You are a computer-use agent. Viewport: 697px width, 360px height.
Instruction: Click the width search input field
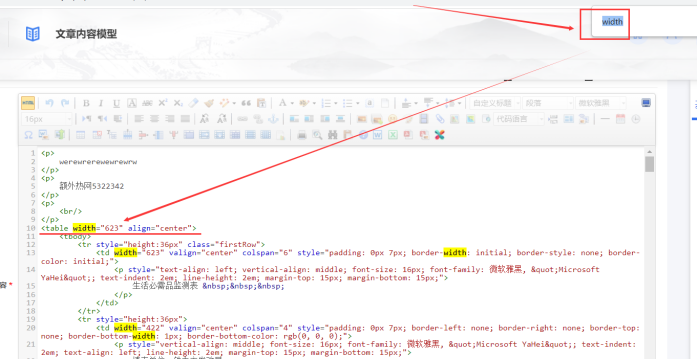click(x=612, y=21)
